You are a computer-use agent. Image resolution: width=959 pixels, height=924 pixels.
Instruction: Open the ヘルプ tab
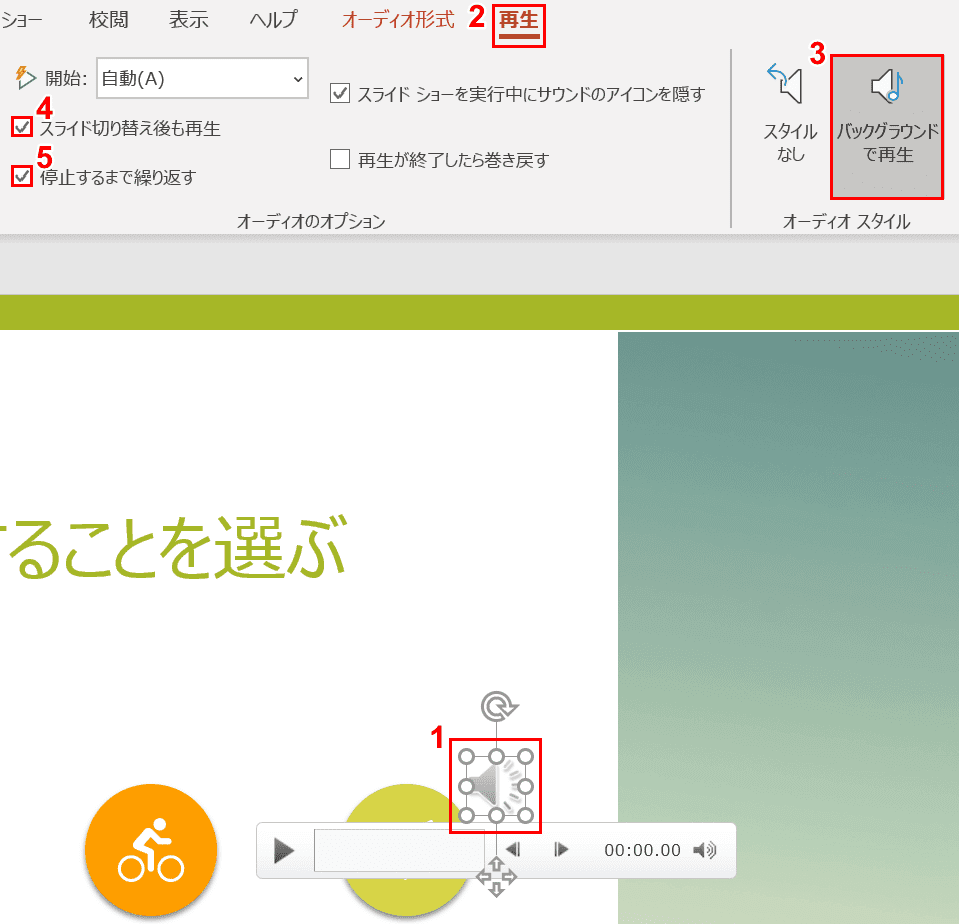pyautogui.click(x=273, y=20)
